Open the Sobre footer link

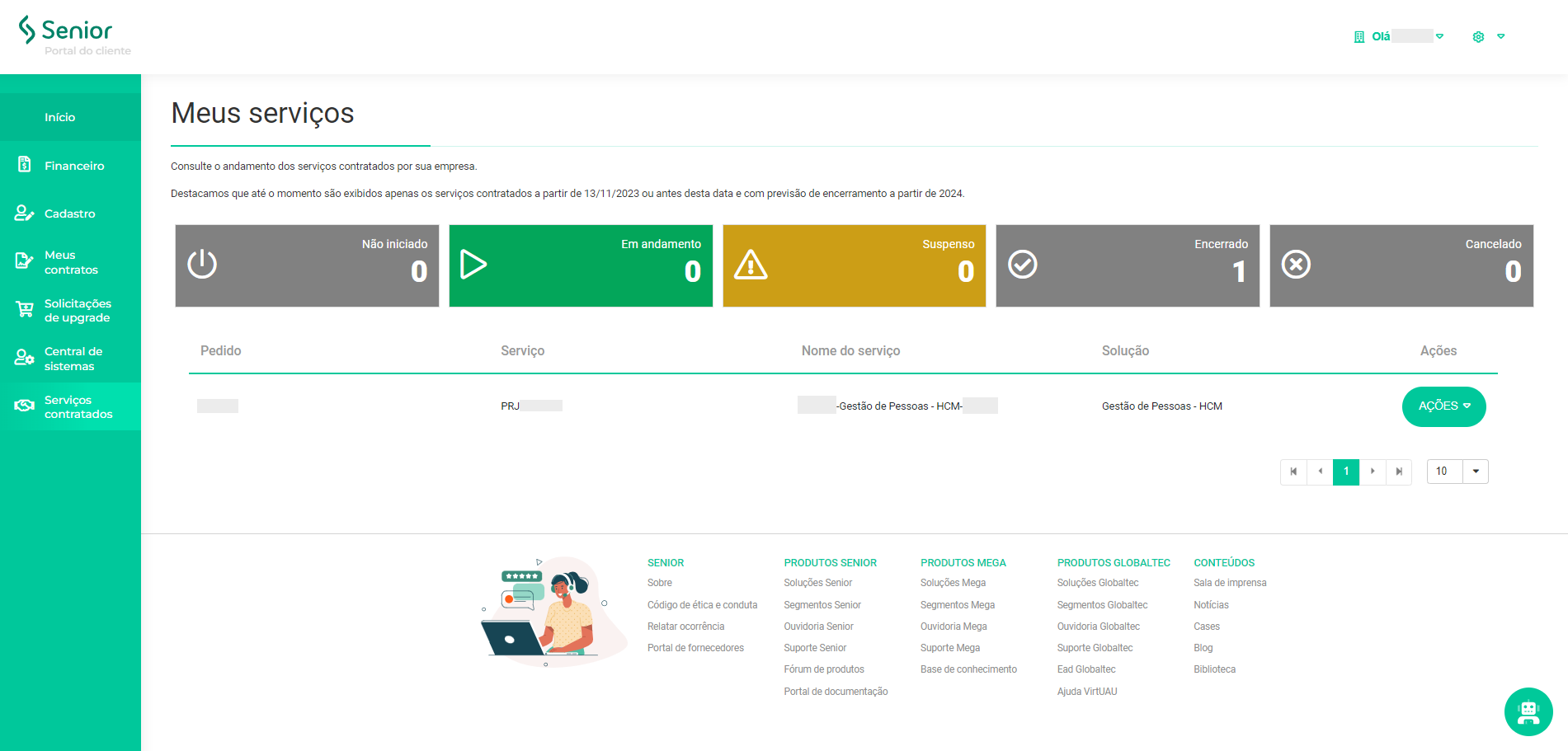point(660,583)
